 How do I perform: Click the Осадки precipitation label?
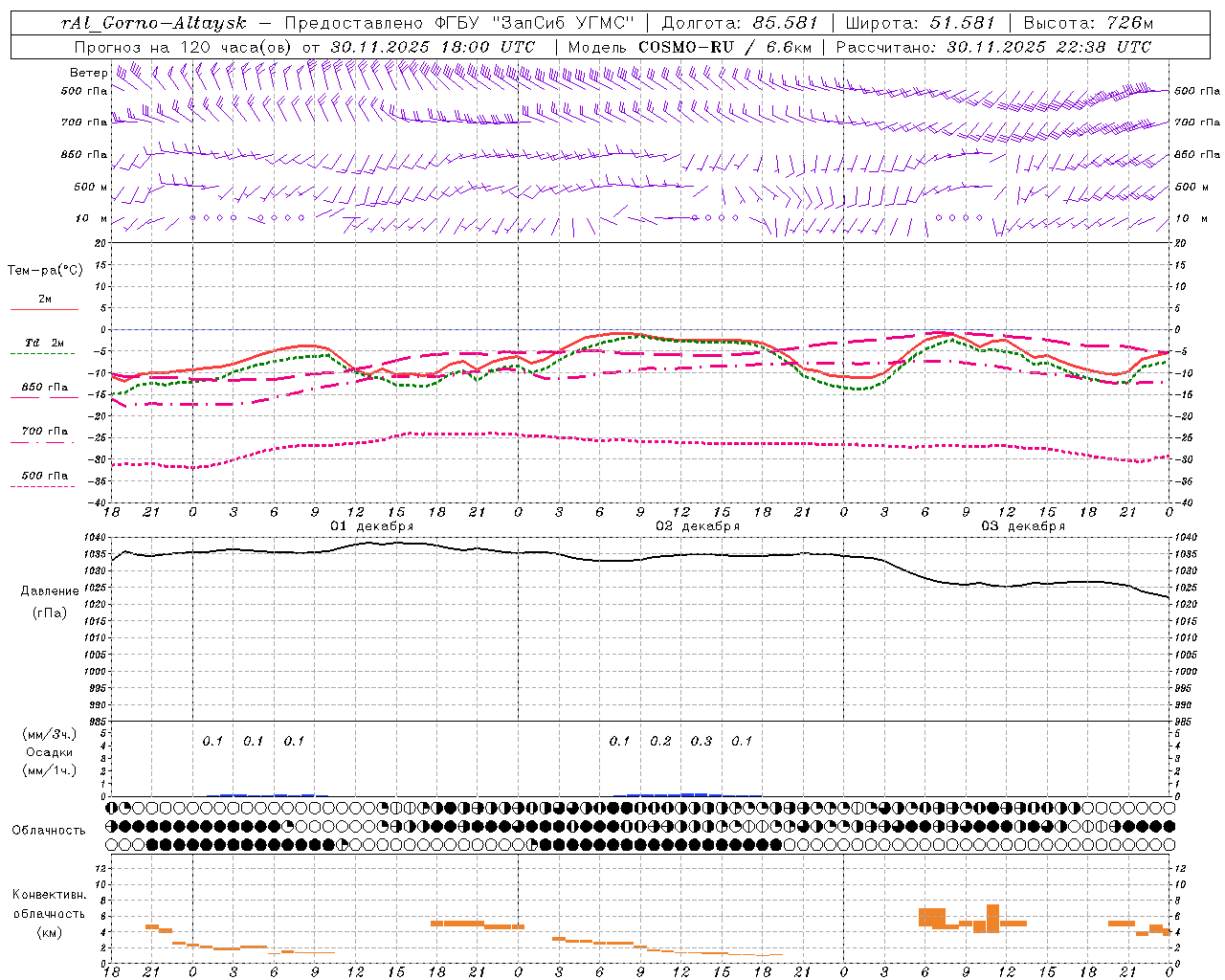click(x=50, y=752)
